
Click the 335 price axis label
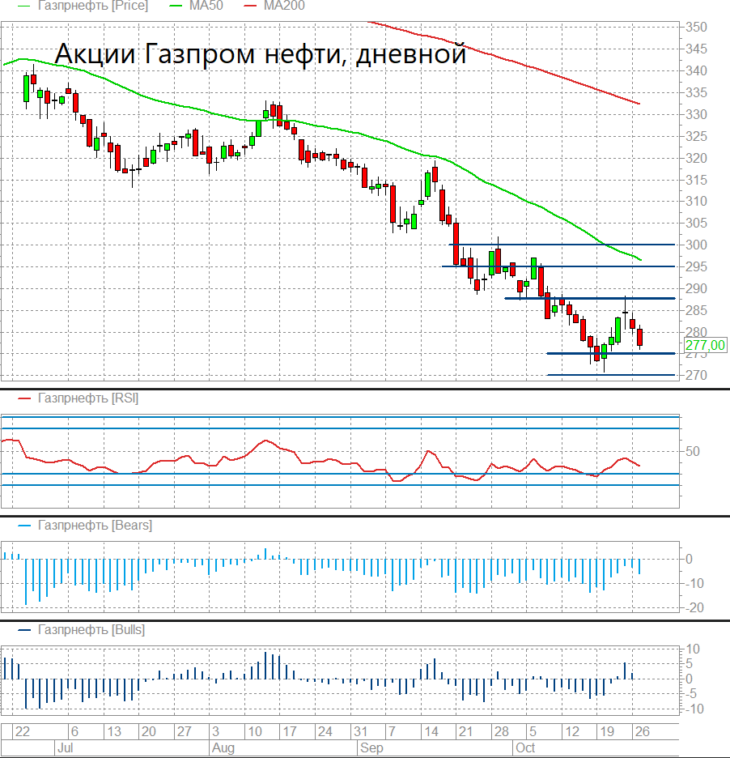(x=696, y=92)
